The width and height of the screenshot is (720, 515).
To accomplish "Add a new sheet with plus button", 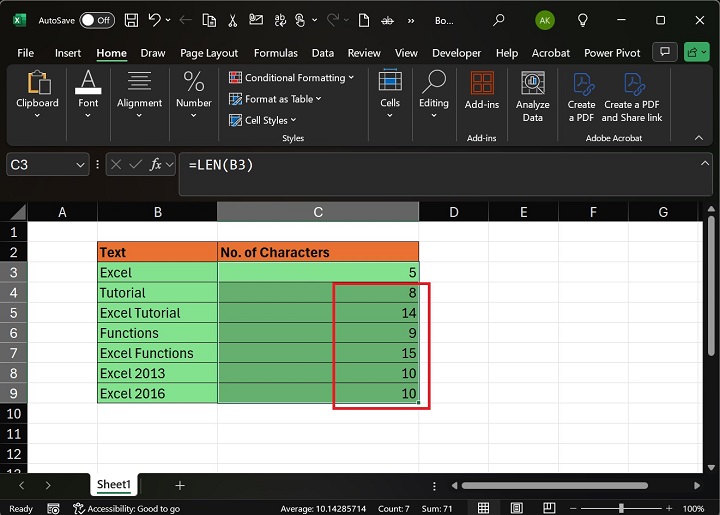I will point(180,485).
